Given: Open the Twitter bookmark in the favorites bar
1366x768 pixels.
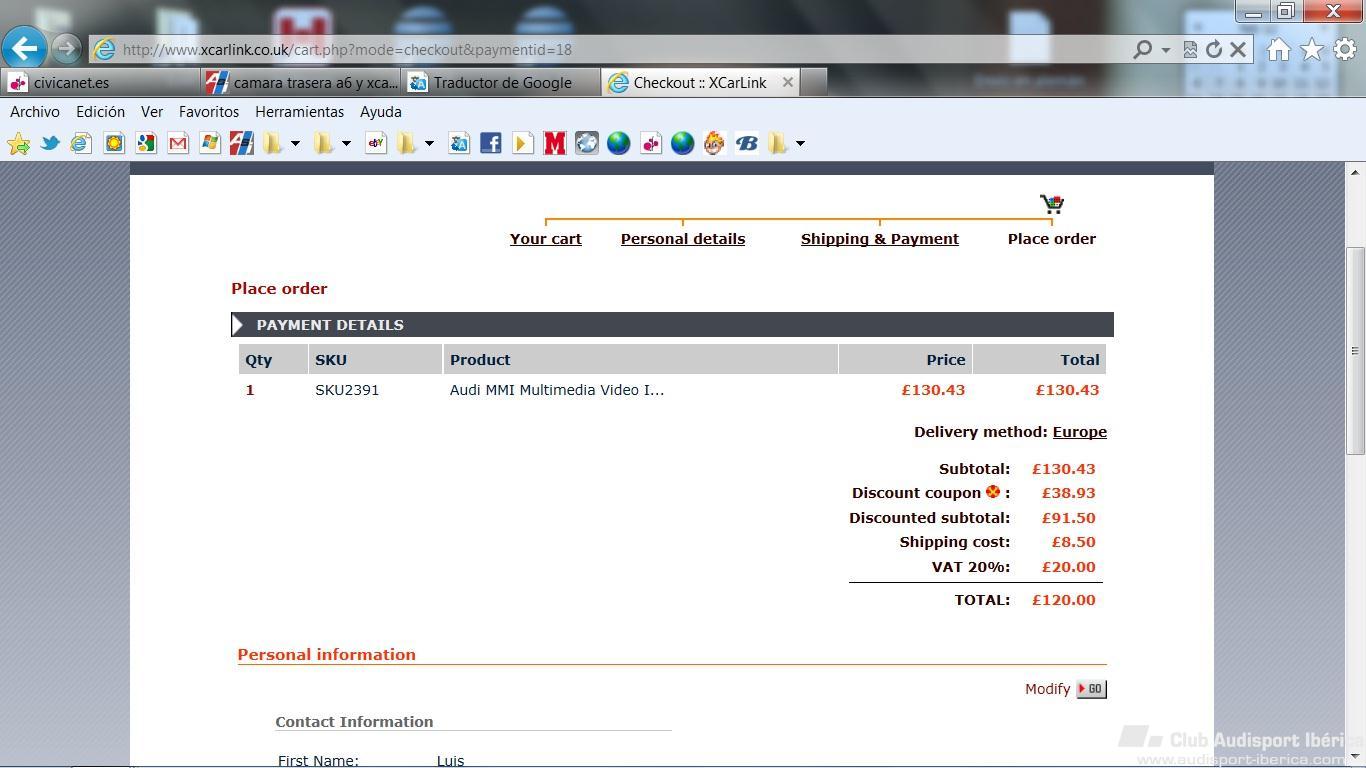Looking at the screenshot, I should (50, 143).
